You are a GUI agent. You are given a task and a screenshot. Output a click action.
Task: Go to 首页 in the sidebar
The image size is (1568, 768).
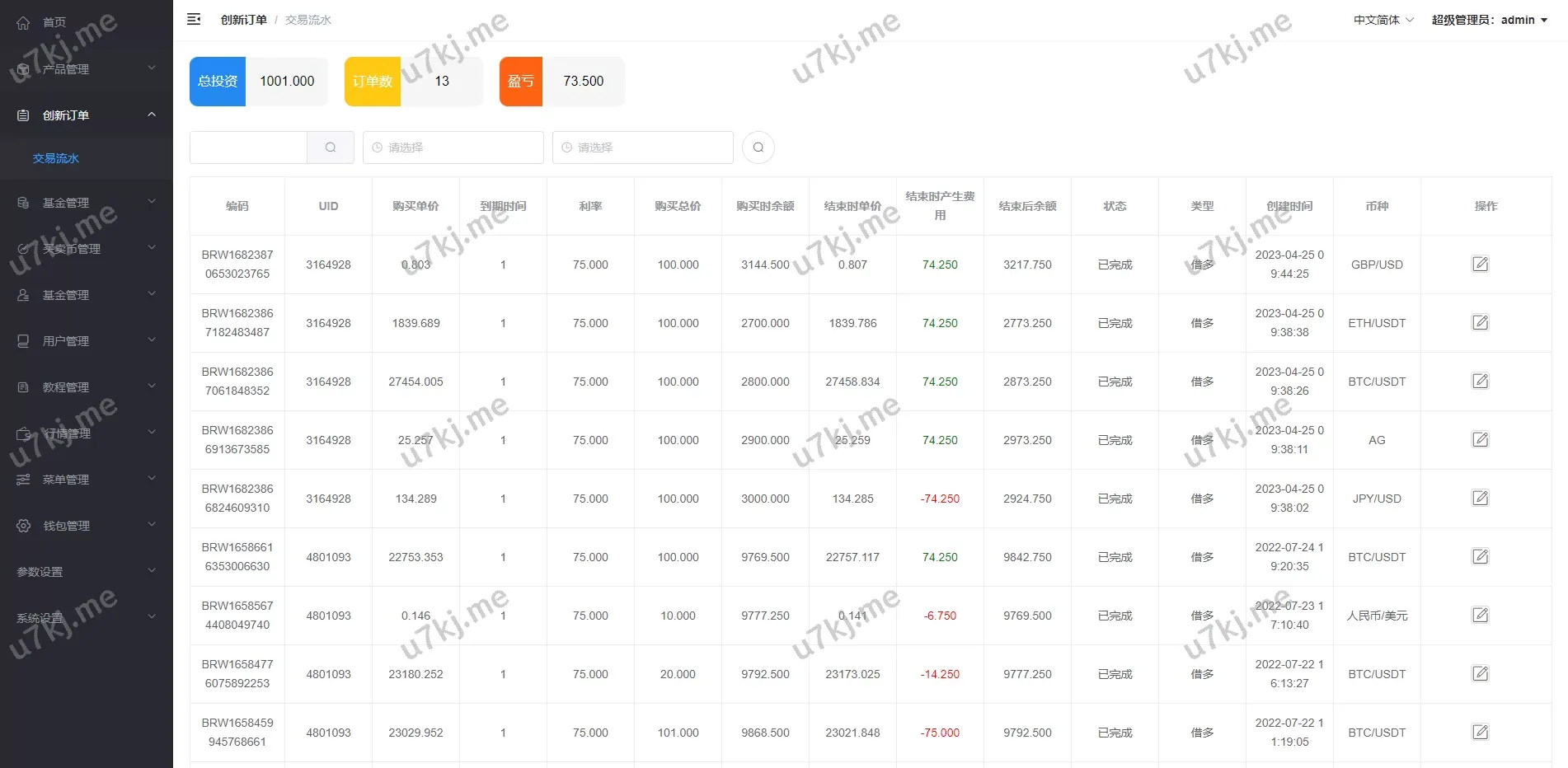54,22
